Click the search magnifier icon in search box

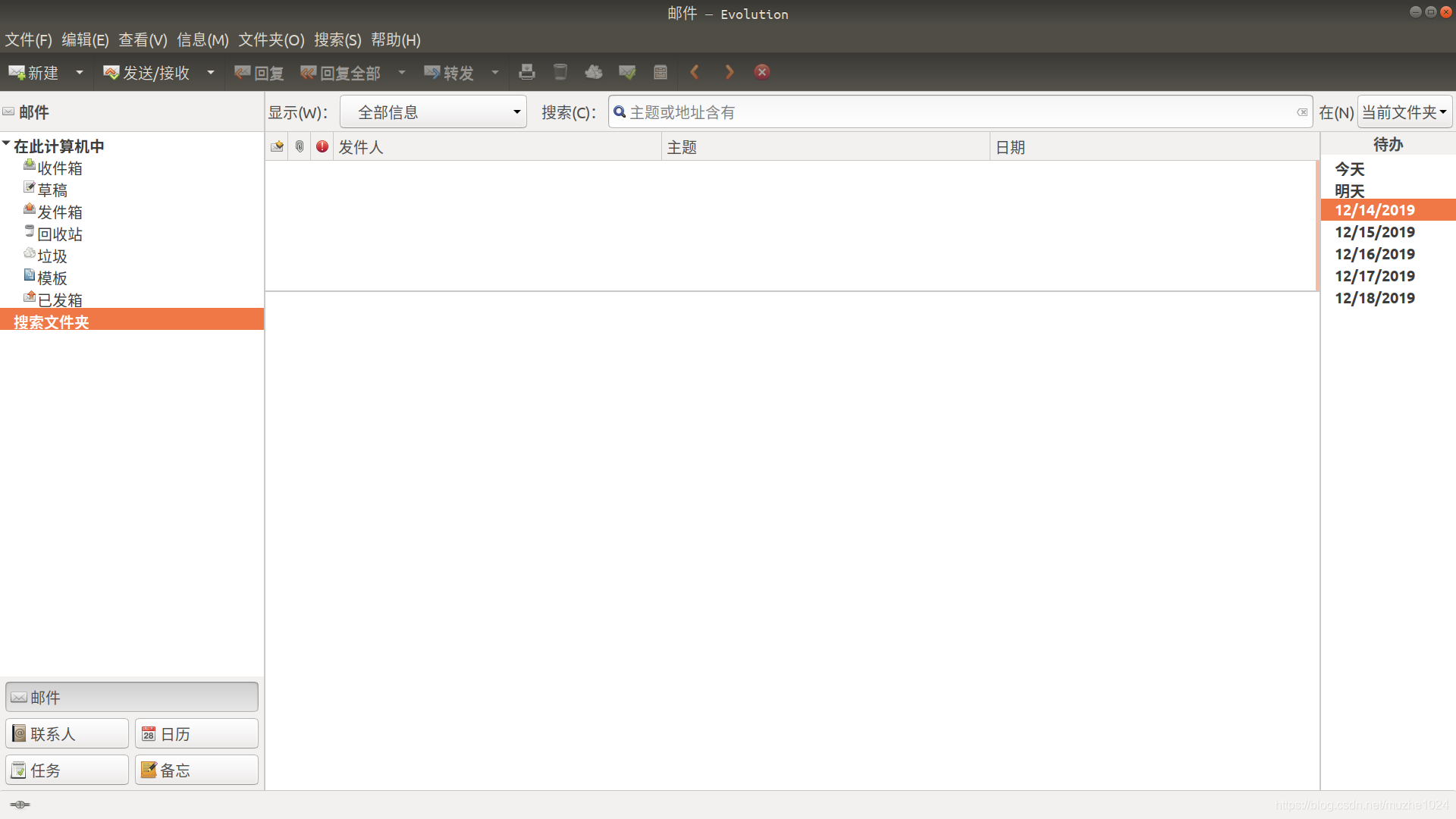coord(620,112)
